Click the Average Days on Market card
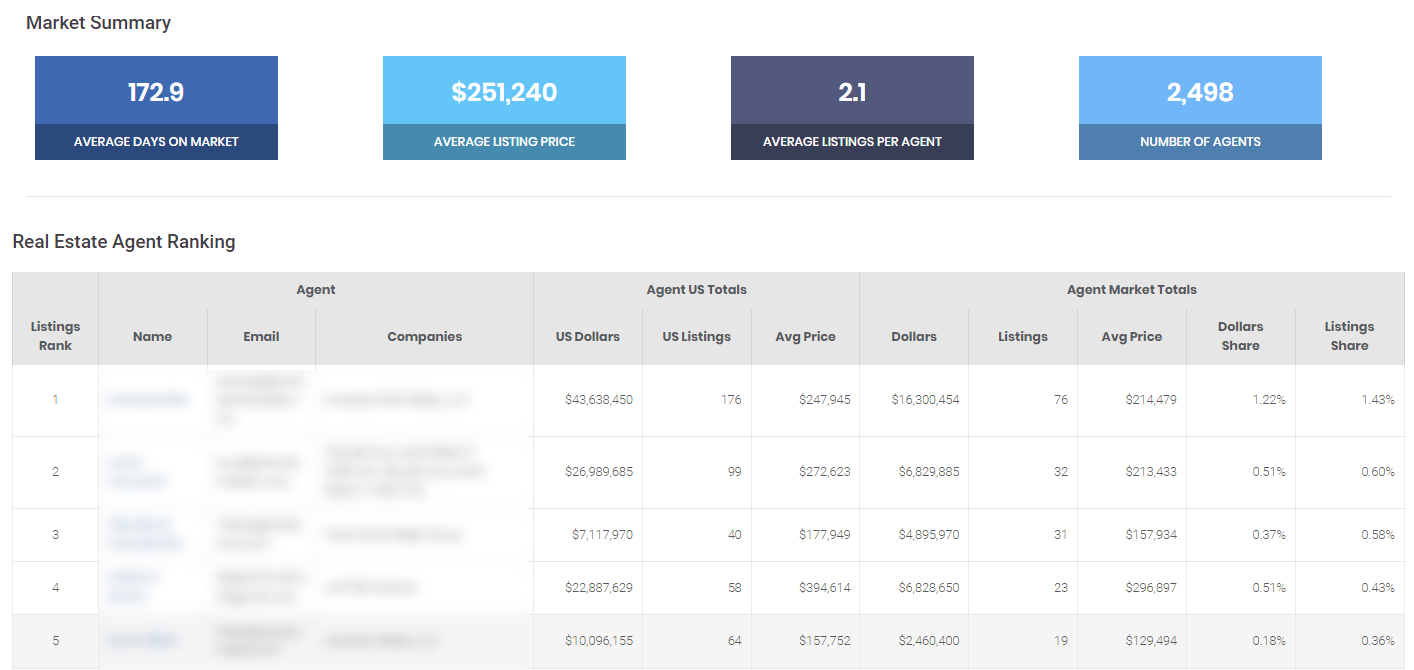 (156, 108)
